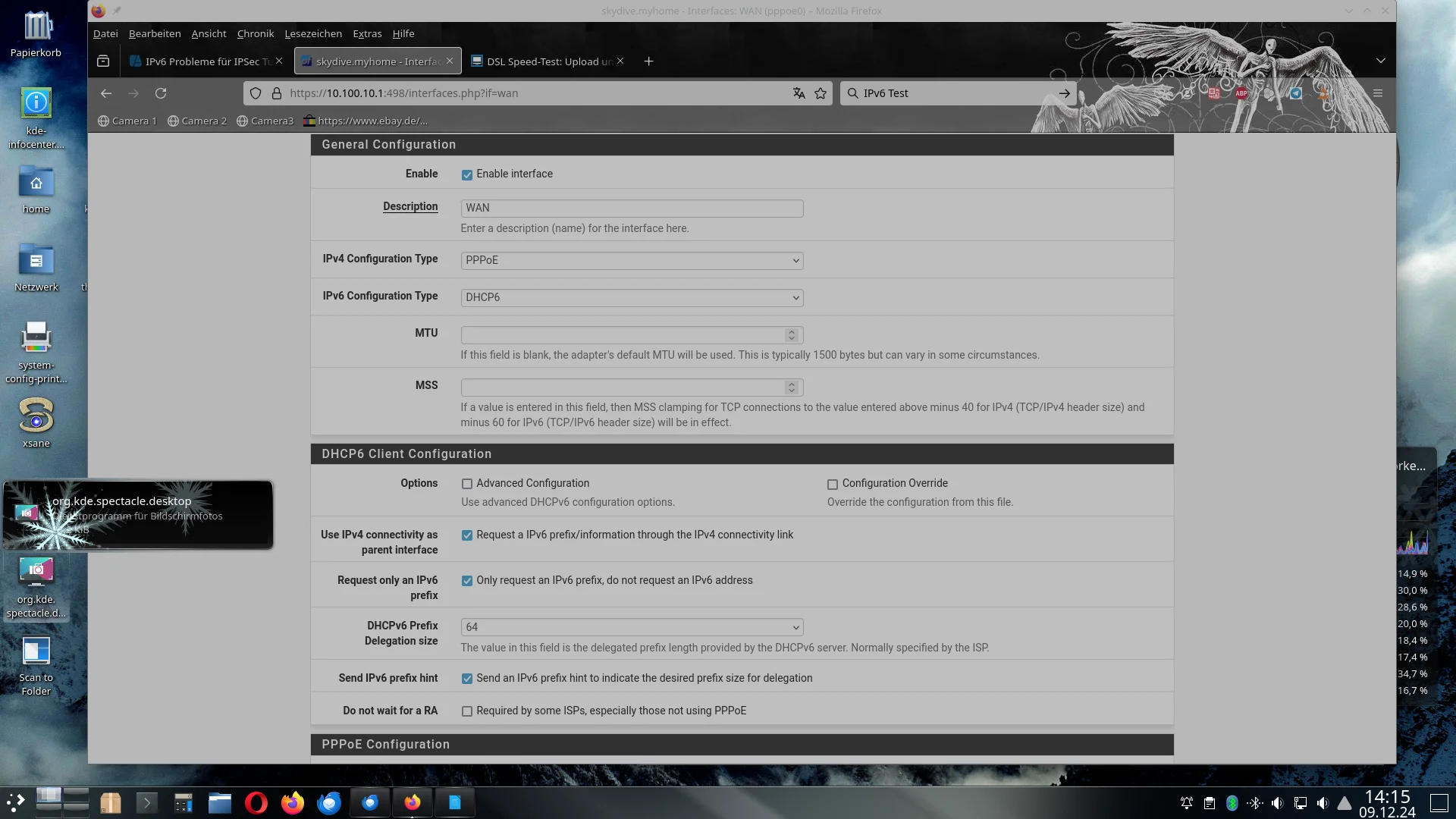Open the Lesezeichen menu
This screenshot has width=1456, height=819.
(x=313, y=33)
